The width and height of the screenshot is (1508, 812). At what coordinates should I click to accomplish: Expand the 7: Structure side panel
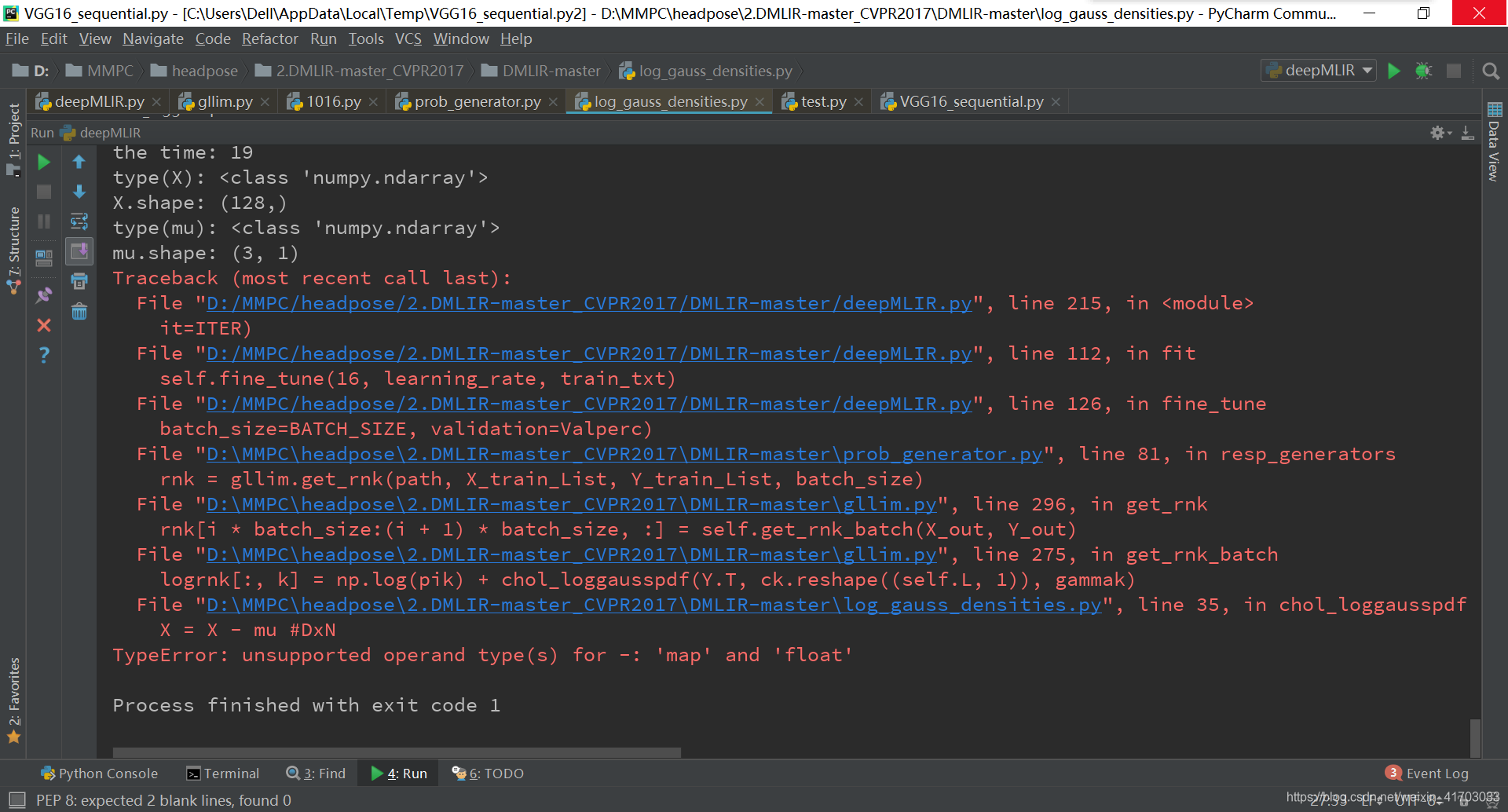pos(13,250)
